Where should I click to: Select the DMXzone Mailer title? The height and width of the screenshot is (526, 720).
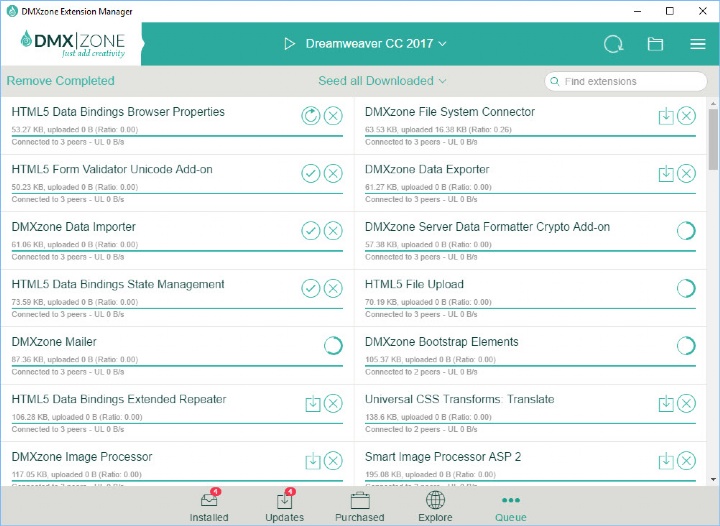coord(54,342)
